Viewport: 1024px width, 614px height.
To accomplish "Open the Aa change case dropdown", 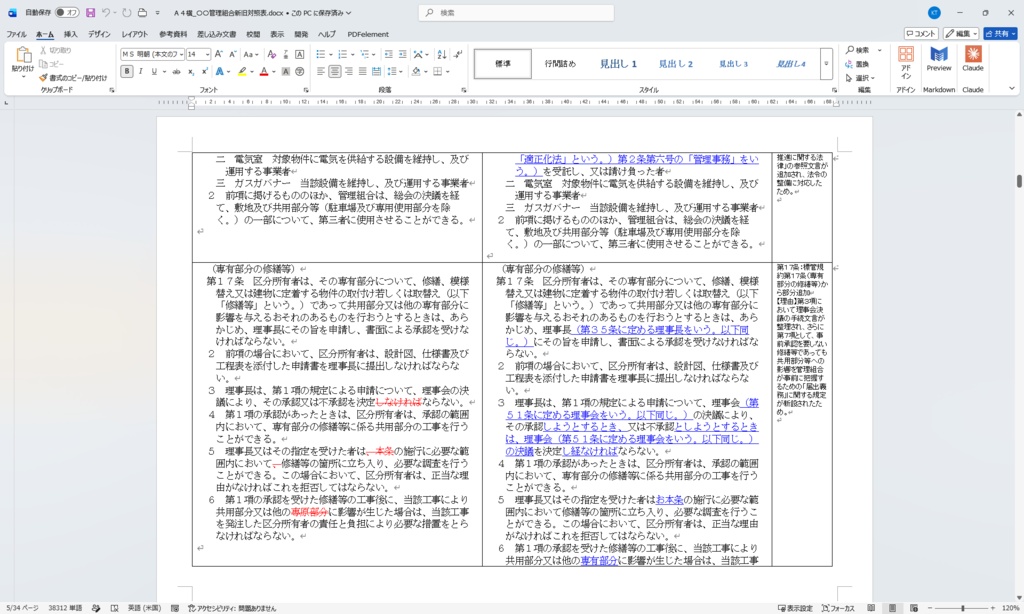I will (x=250, y=54).
